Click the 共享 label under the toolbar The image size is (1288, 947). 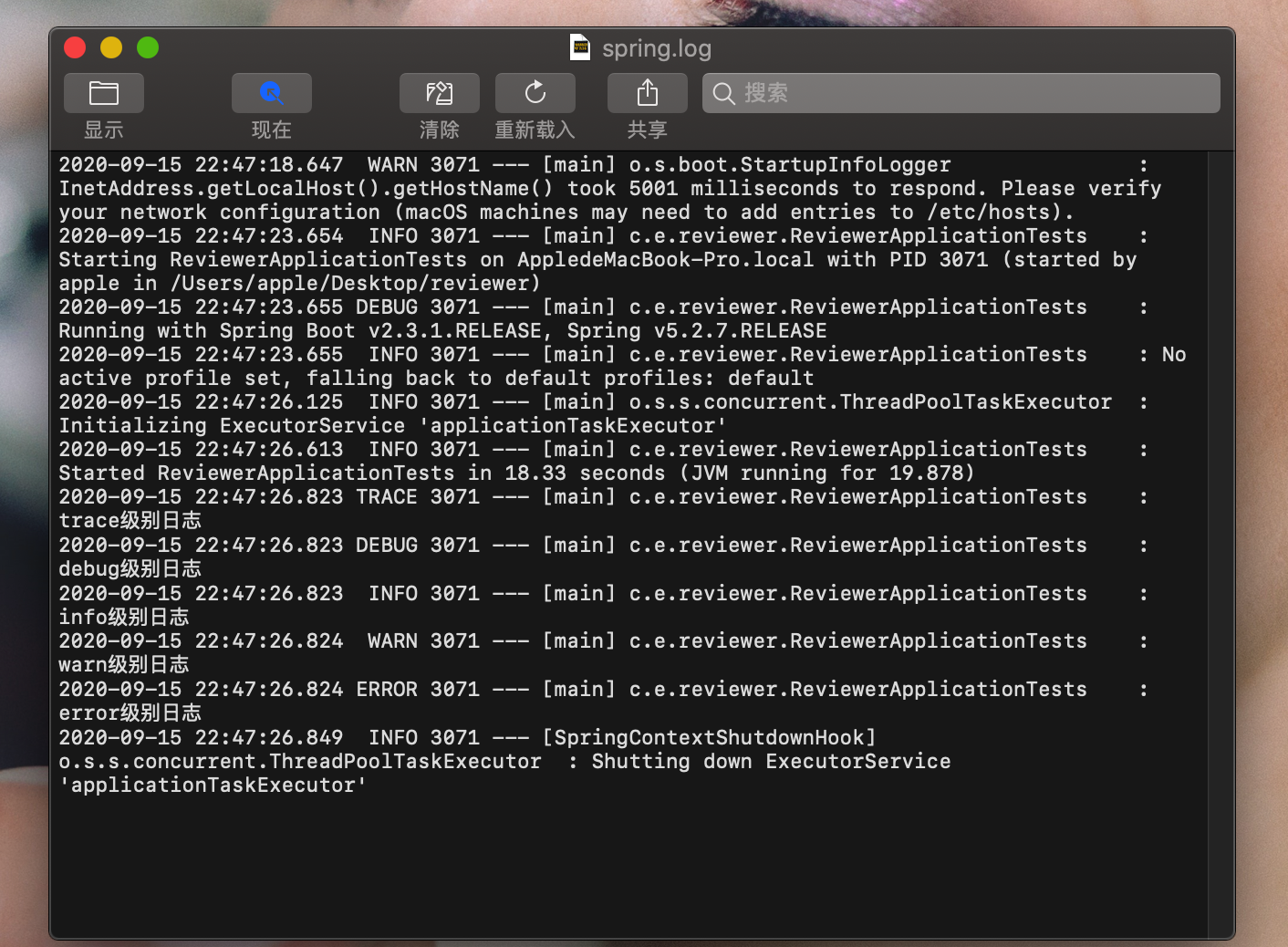[x=648, y=130]
